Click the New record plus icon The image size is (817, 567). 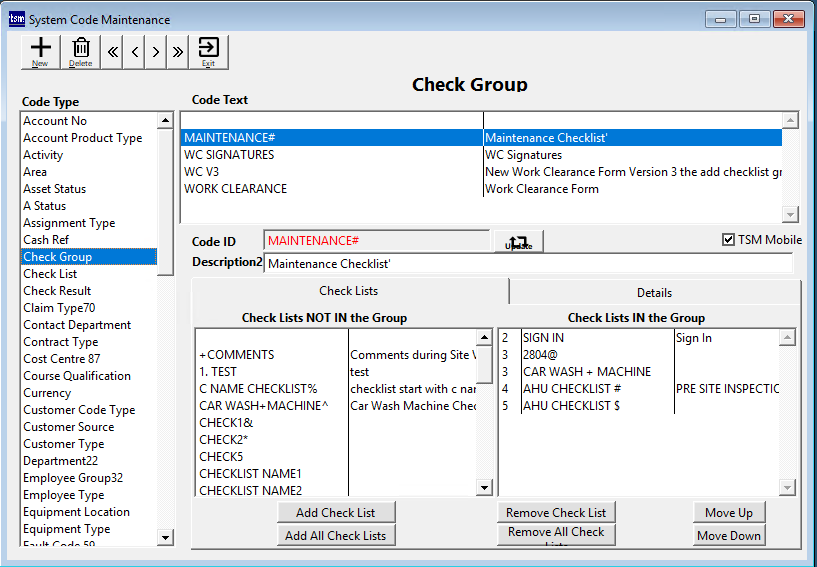point(41,51)
